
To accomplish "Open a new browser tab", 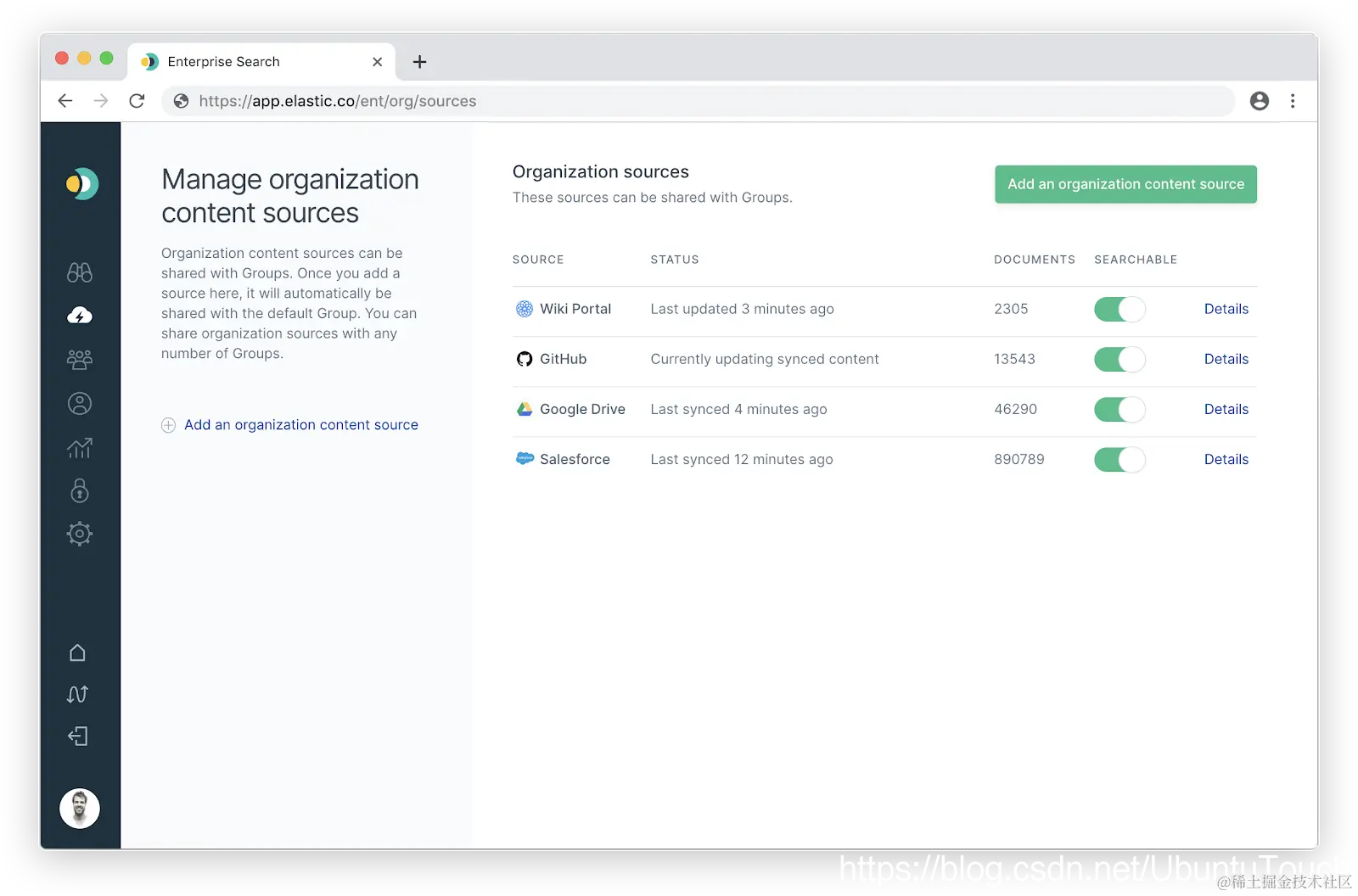I will tap(419, 62).
